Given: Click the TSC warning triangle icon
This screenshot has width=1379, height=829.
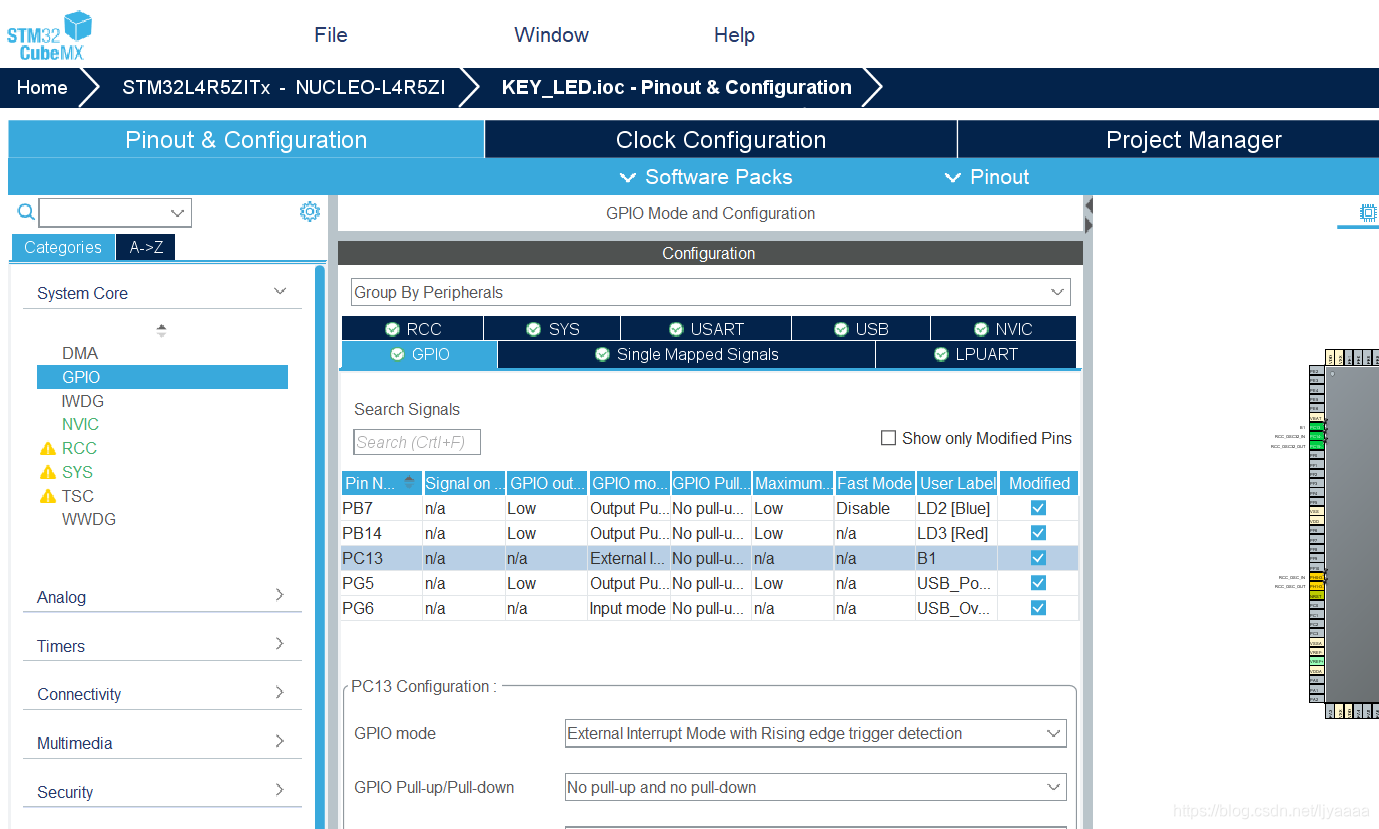Looking at the screenshot, I should click(x=47, y=496).
